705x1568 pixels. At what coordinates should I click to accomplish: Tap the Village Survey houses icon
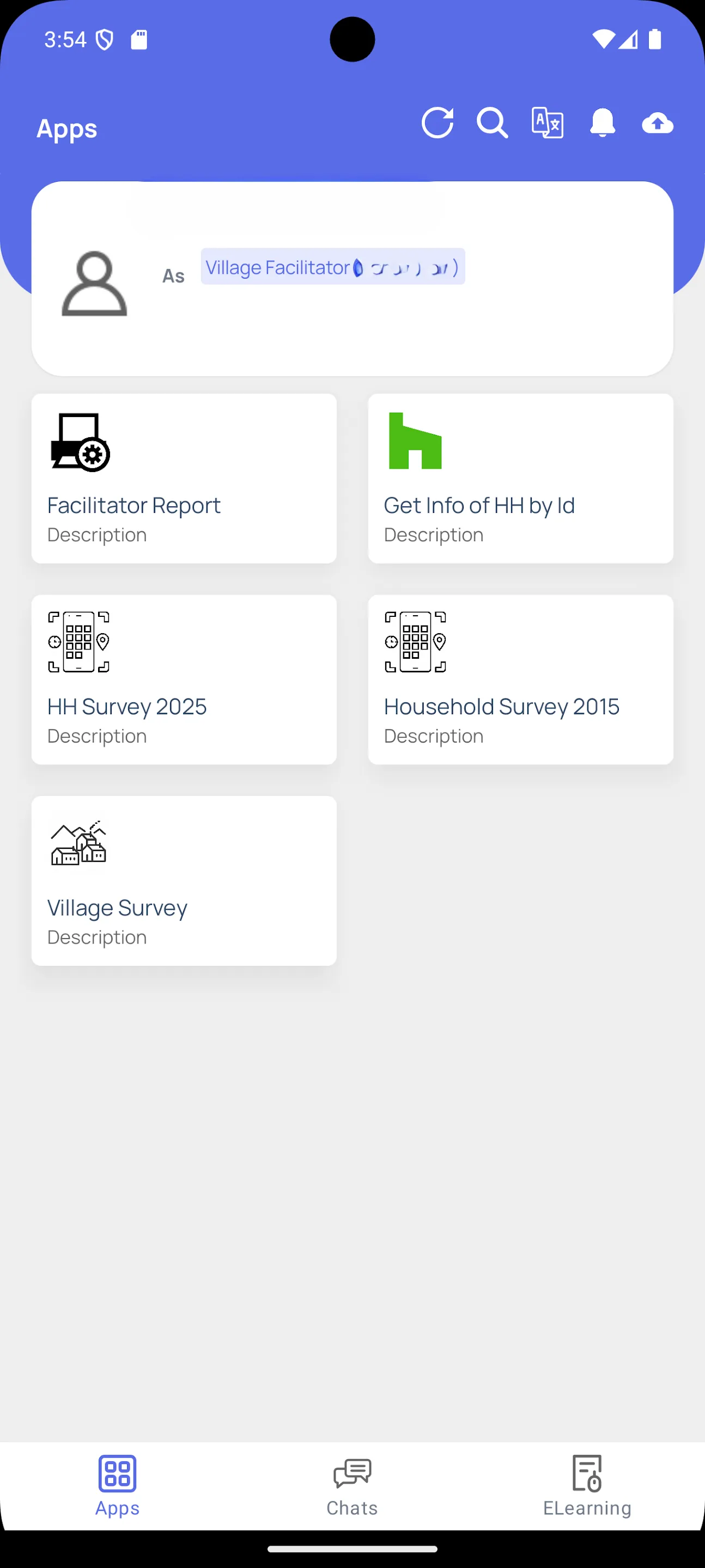(78, 842)
